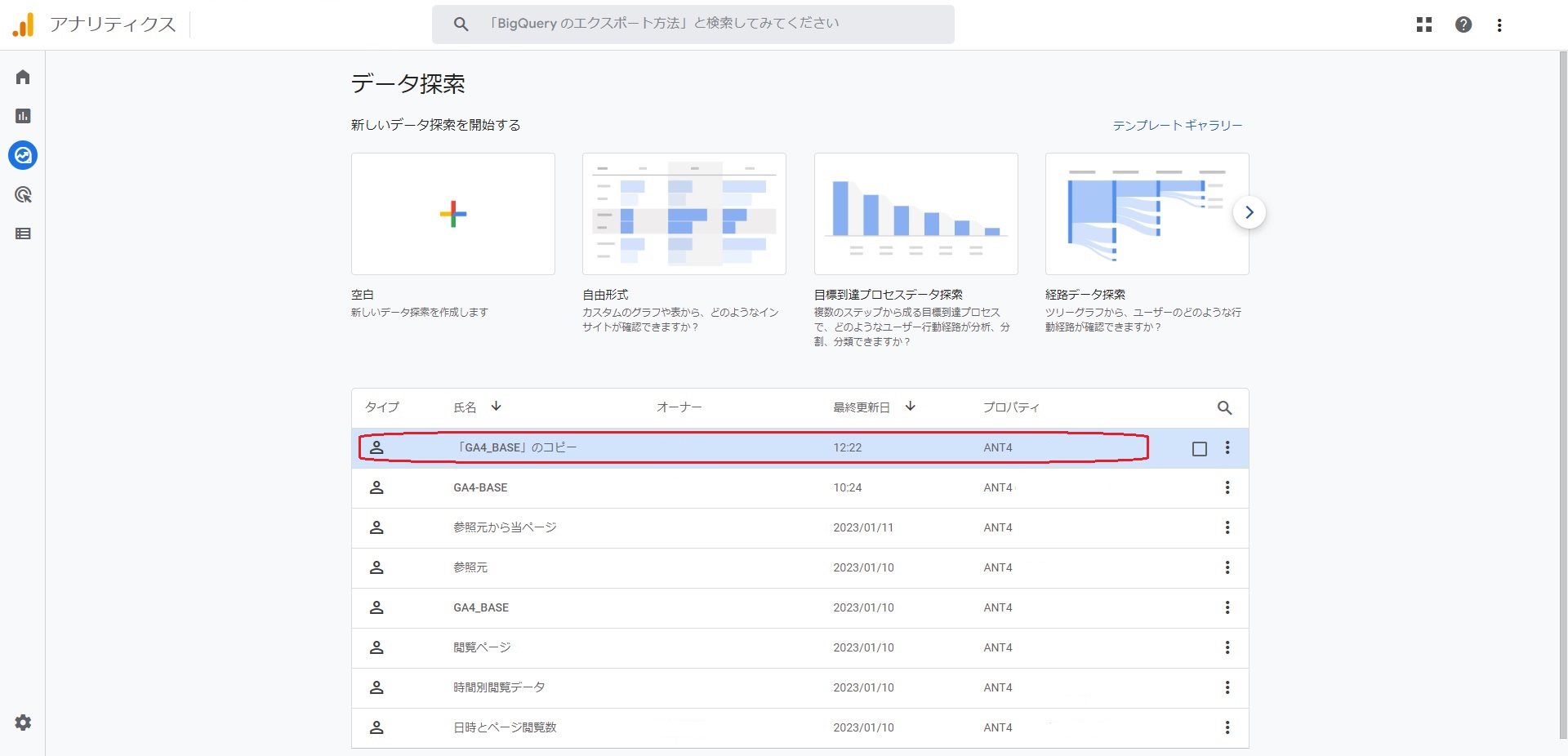This screenshot has height=756, width=1568.
Task: Open more options for GA4-BASE row
Action: coord(1227,487)
